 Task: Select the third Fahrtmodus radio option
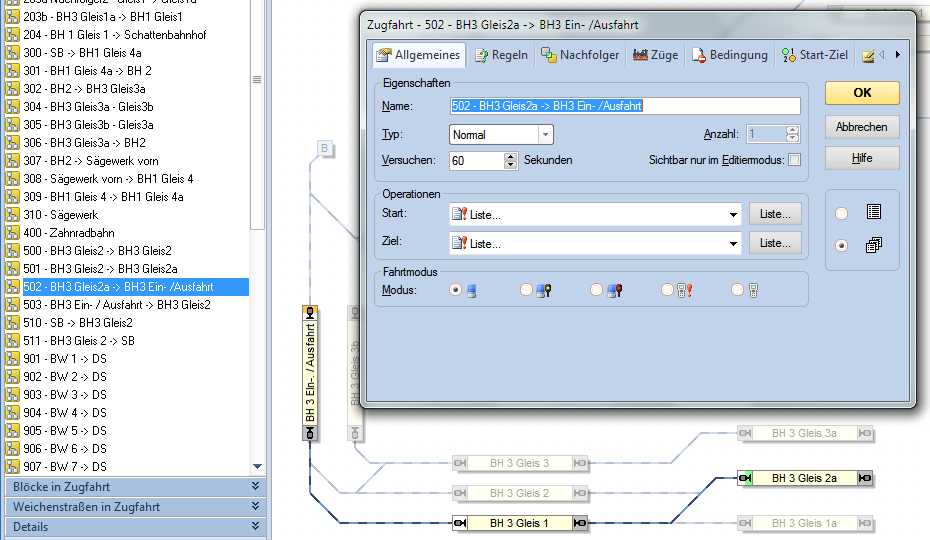click(596, 290)
